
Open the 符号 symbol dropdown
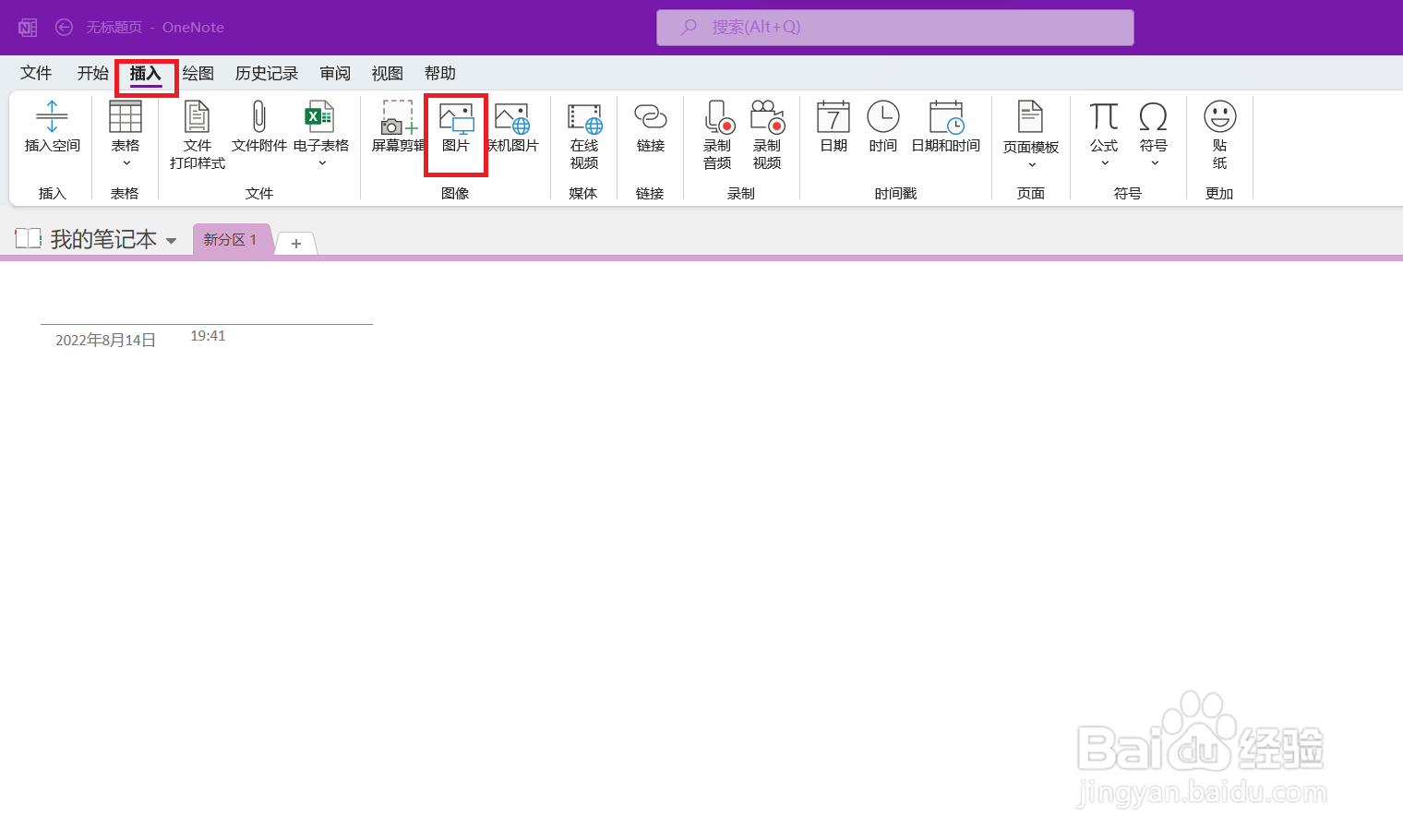point(1153,162)
